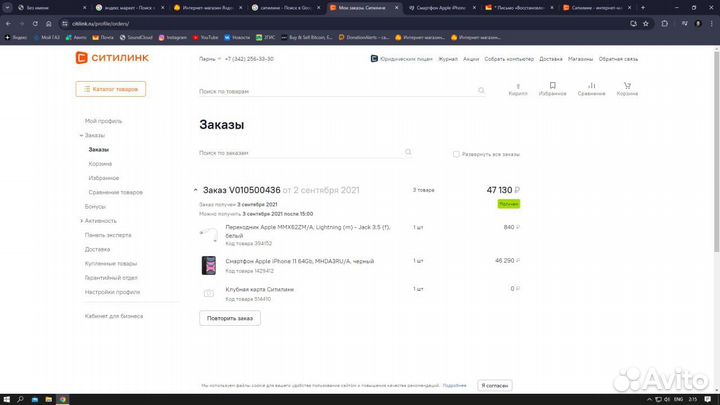Click the order search magnifier icon
This screenshot has height=405, width=720.
tap(408, 152)
